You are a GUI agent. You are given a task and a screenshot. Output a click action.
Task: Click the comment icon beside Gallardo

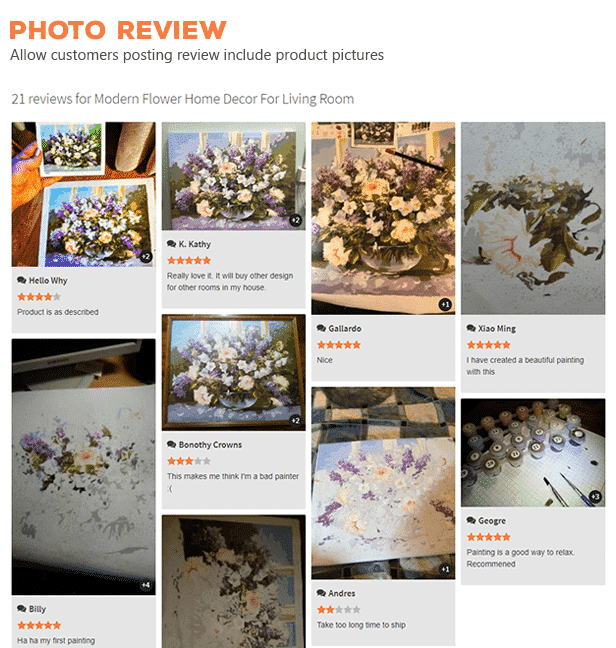pyautogui.click(x=321, y=329)
